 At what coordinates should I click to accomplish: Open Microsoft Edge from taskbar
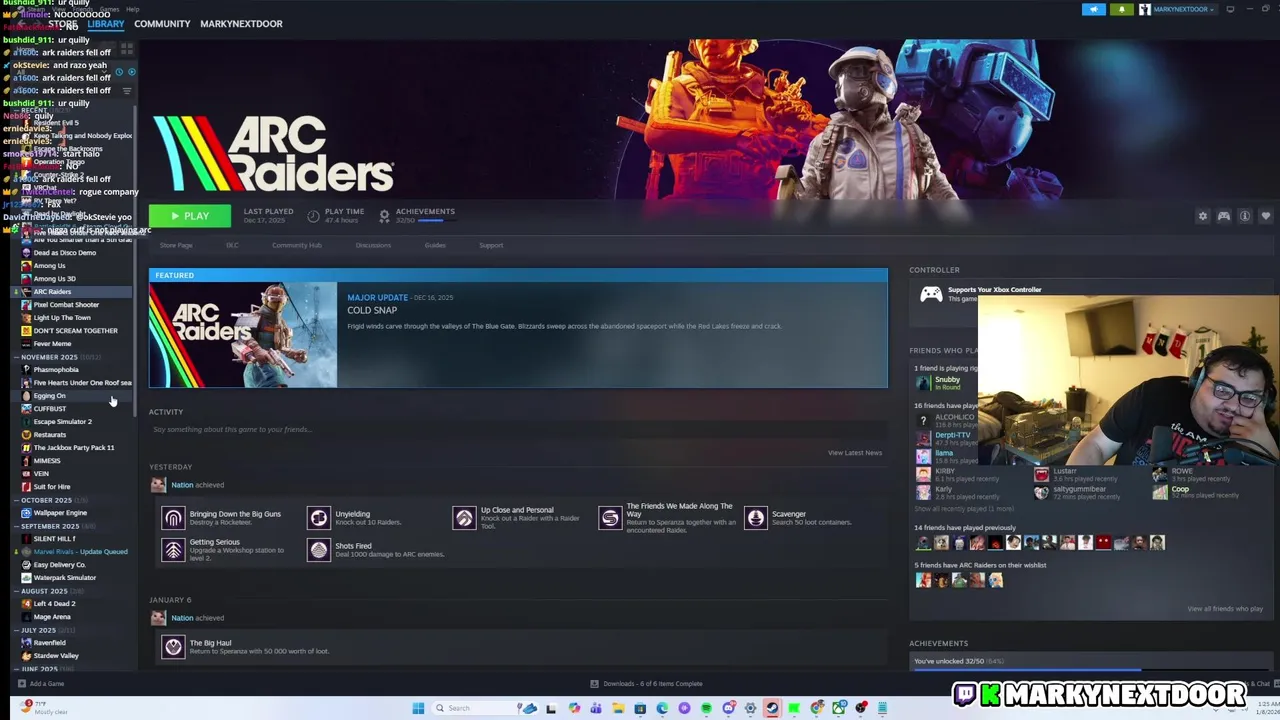[x=662, y=708]
